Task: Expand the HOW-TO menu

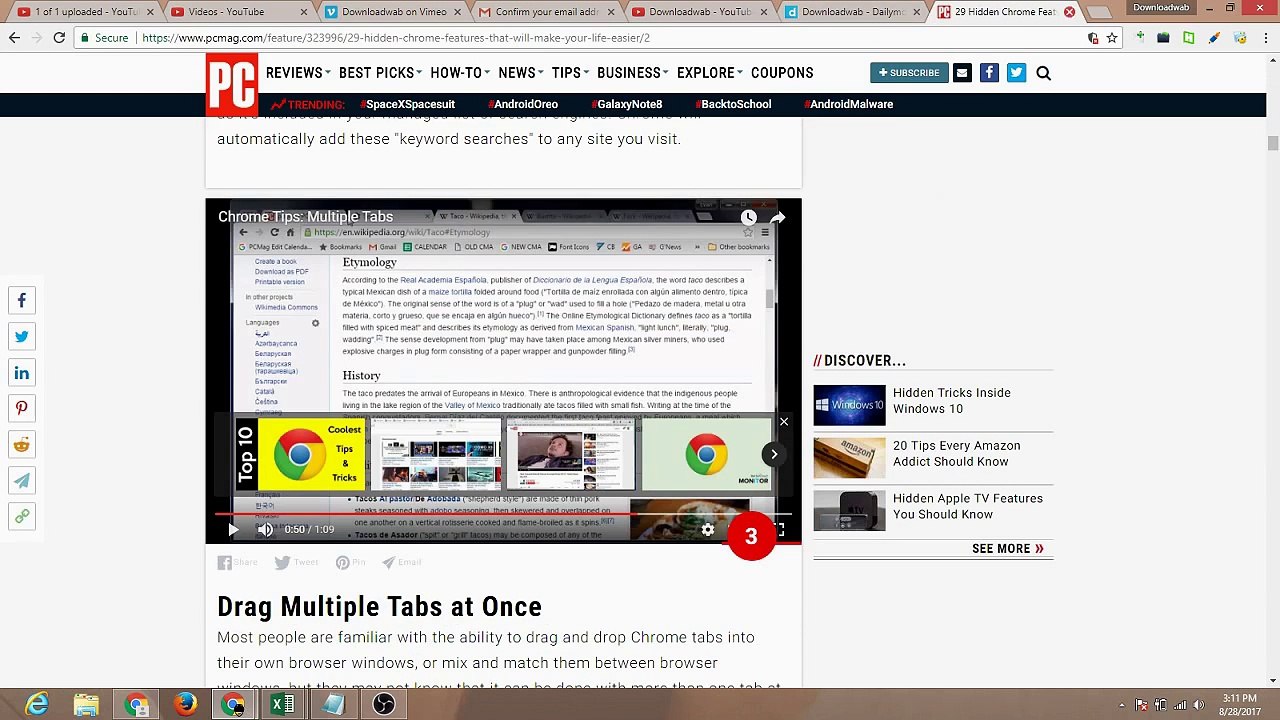Action: point(460,73)
